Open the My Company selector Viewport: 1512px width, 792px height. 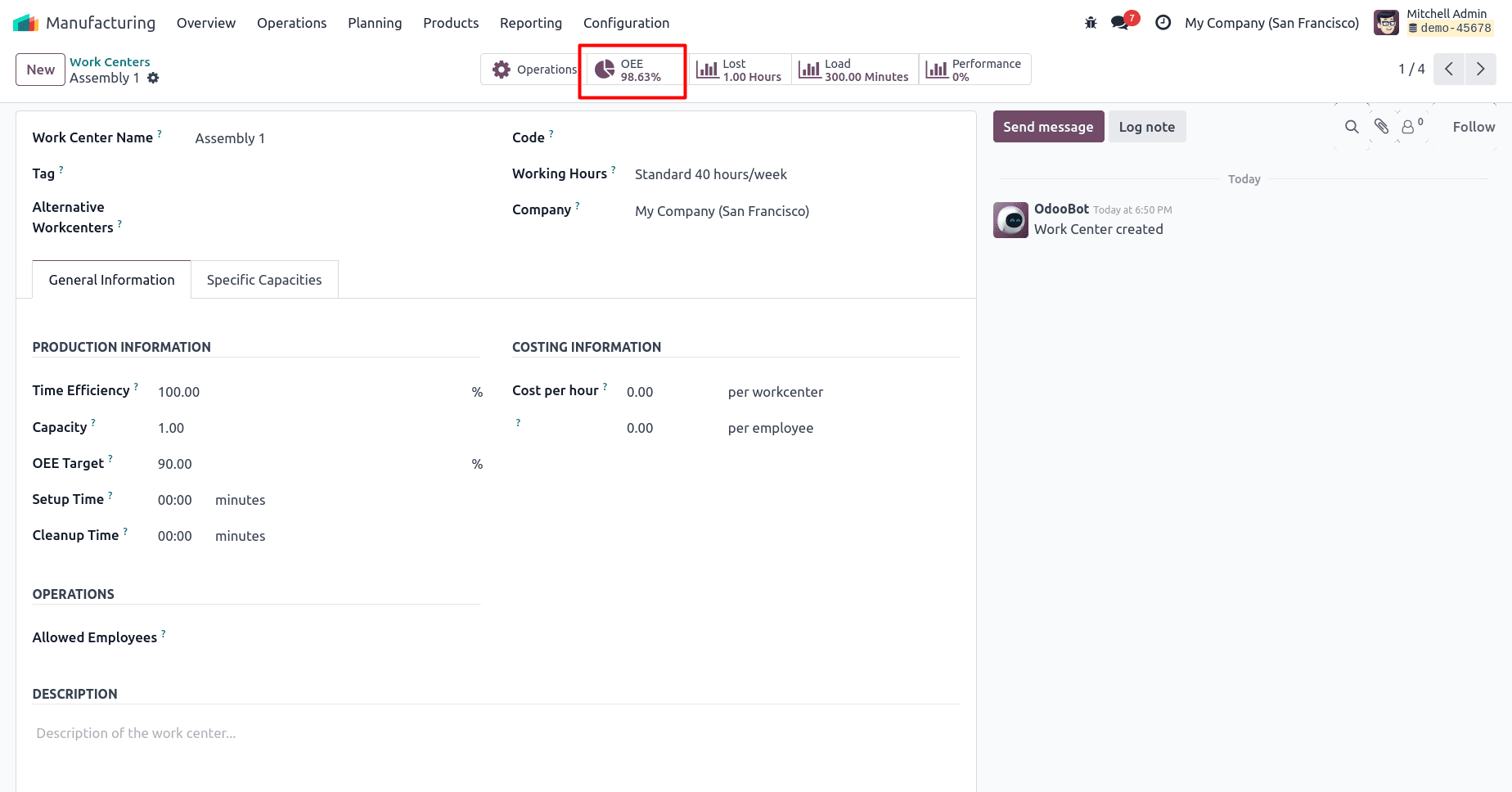[1271, 23]
